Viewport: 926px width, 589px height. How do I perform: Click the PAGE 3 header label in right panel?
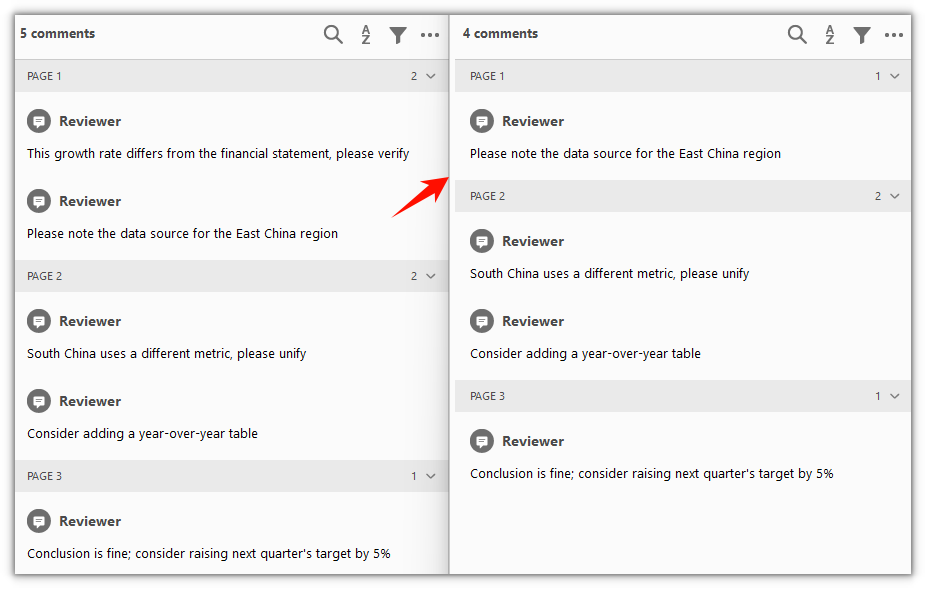click(487, 396)
